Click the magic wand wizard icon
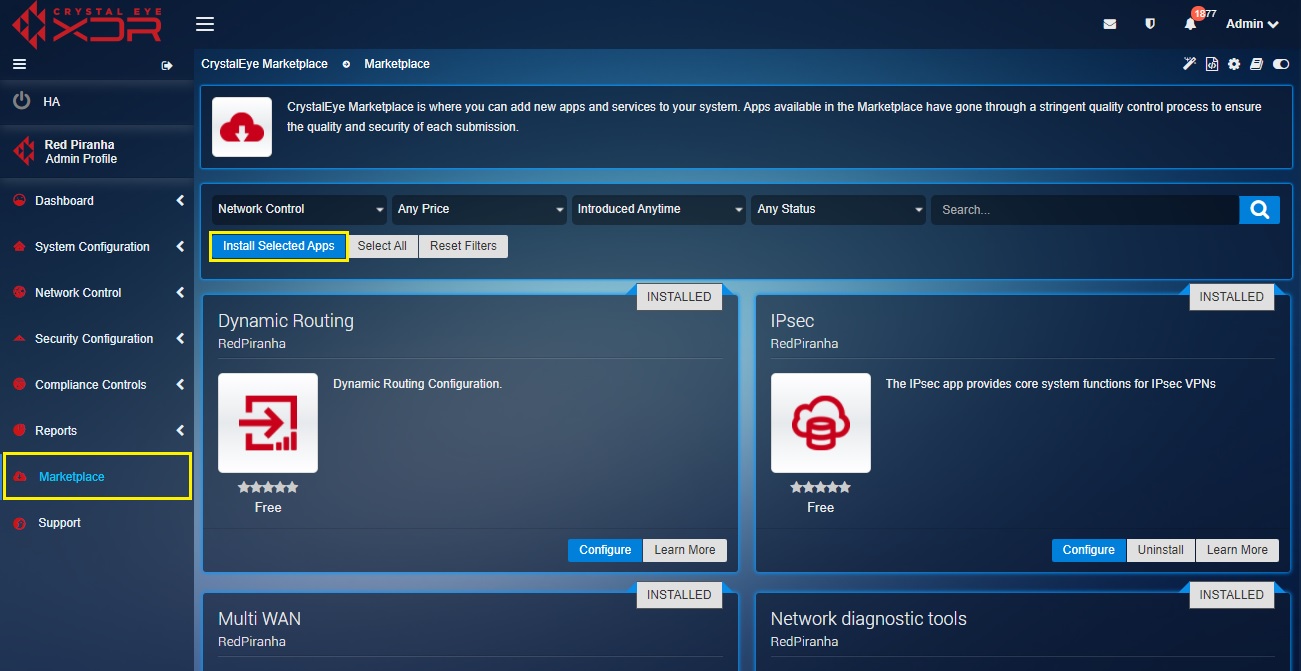This screenshot has width=1301, height=671. tap(1190, 64)
